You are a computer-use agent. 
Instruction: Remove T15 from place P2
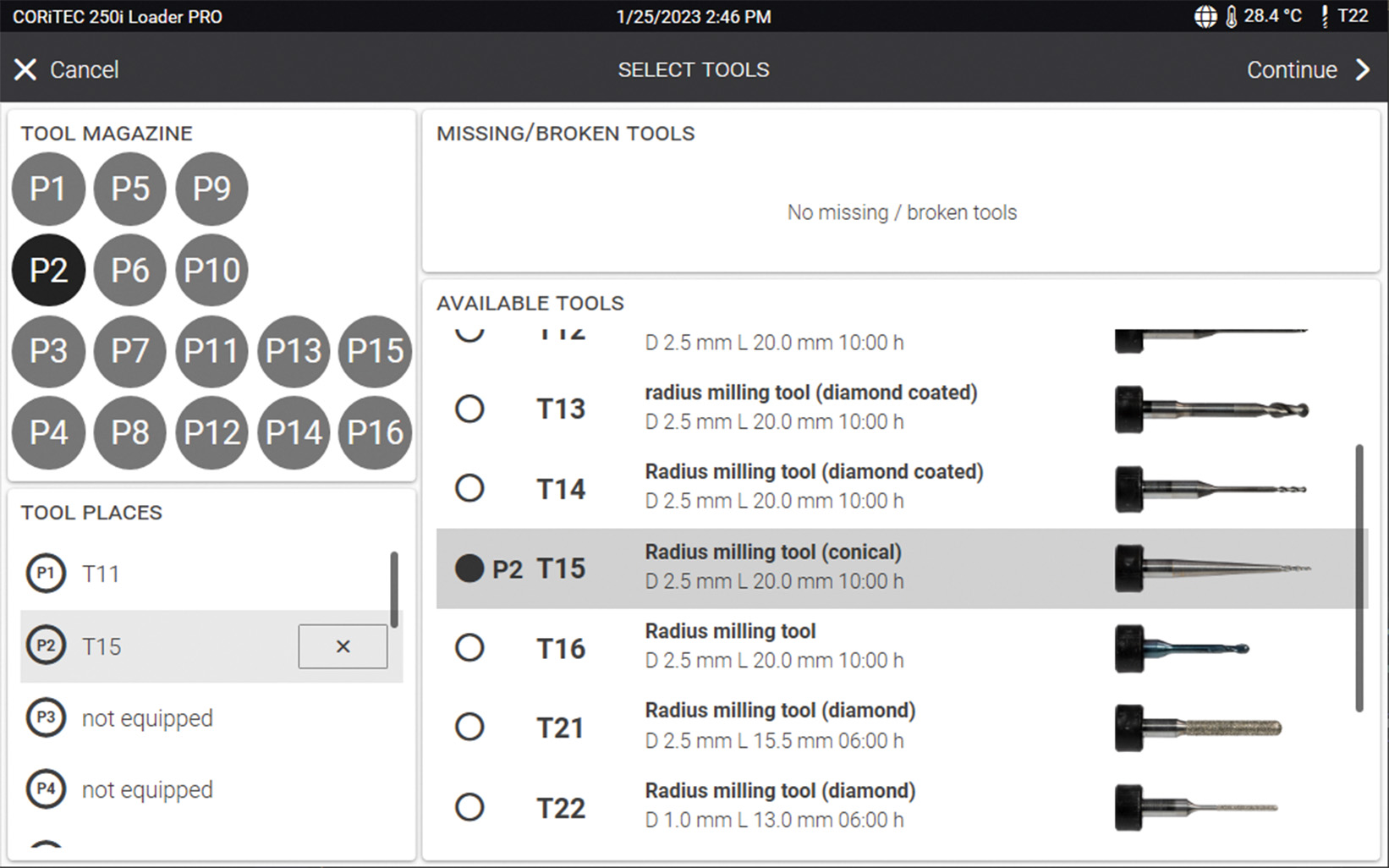(x=343, y=647)
